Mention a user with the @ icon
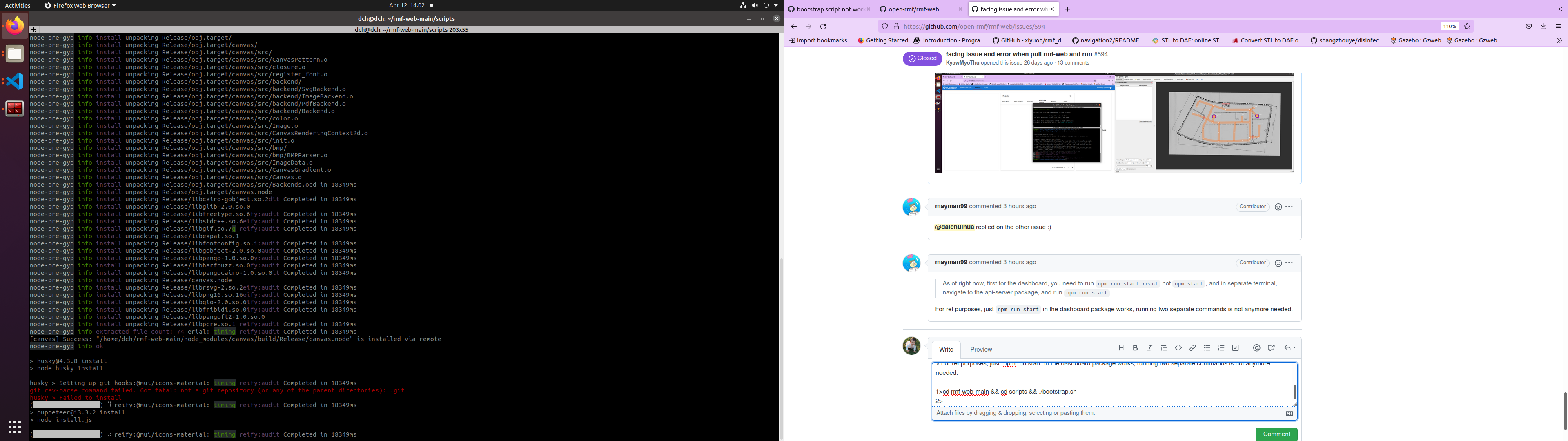Screen dimensions: 1568x441 point(1256,348)
